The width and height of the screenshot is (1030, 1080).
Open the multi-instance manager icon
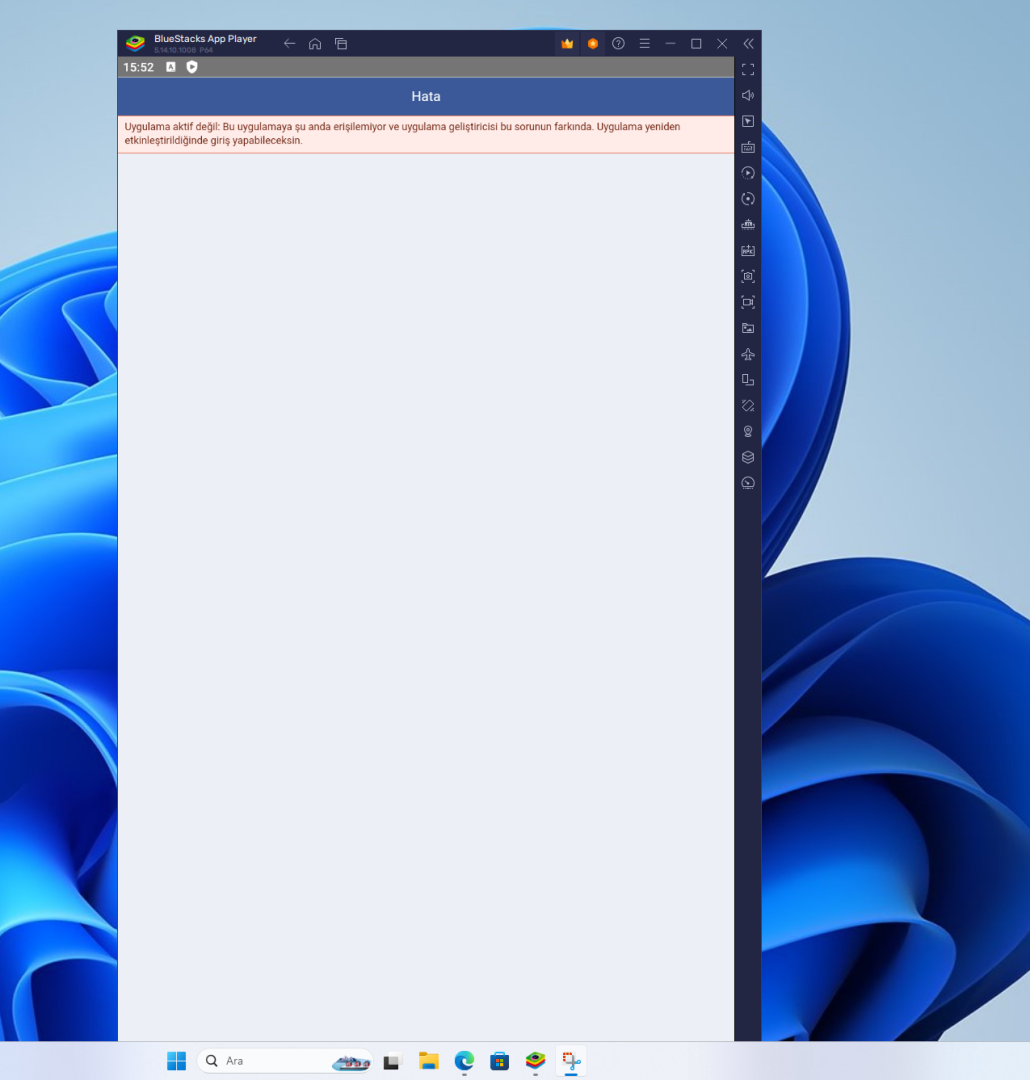tap(748, 225)
